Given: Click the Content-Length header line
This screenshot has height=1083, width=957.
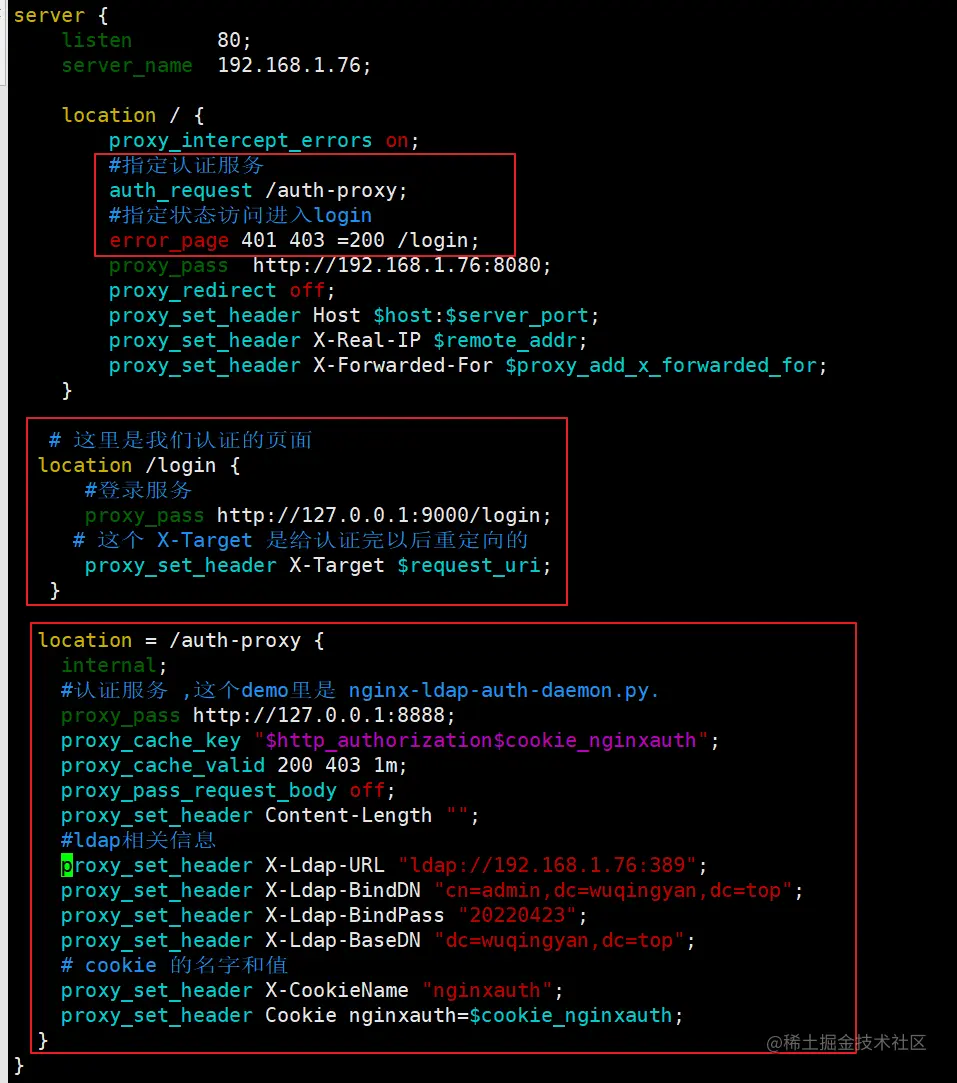Looking at the screenshot, I should click(x=270, y=816).
